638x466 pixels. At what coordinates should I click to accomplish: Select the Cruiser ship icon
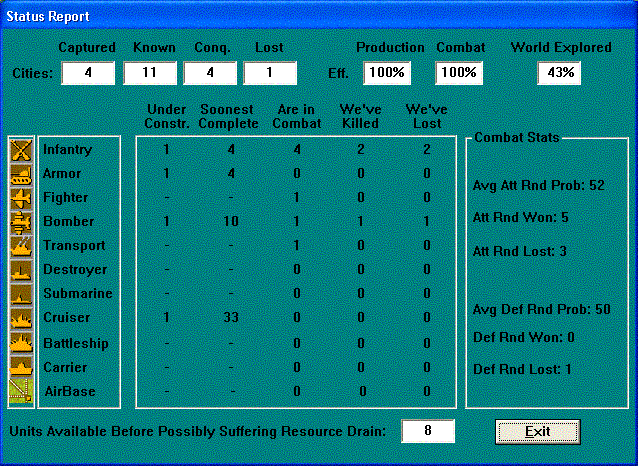coord(21,318)
